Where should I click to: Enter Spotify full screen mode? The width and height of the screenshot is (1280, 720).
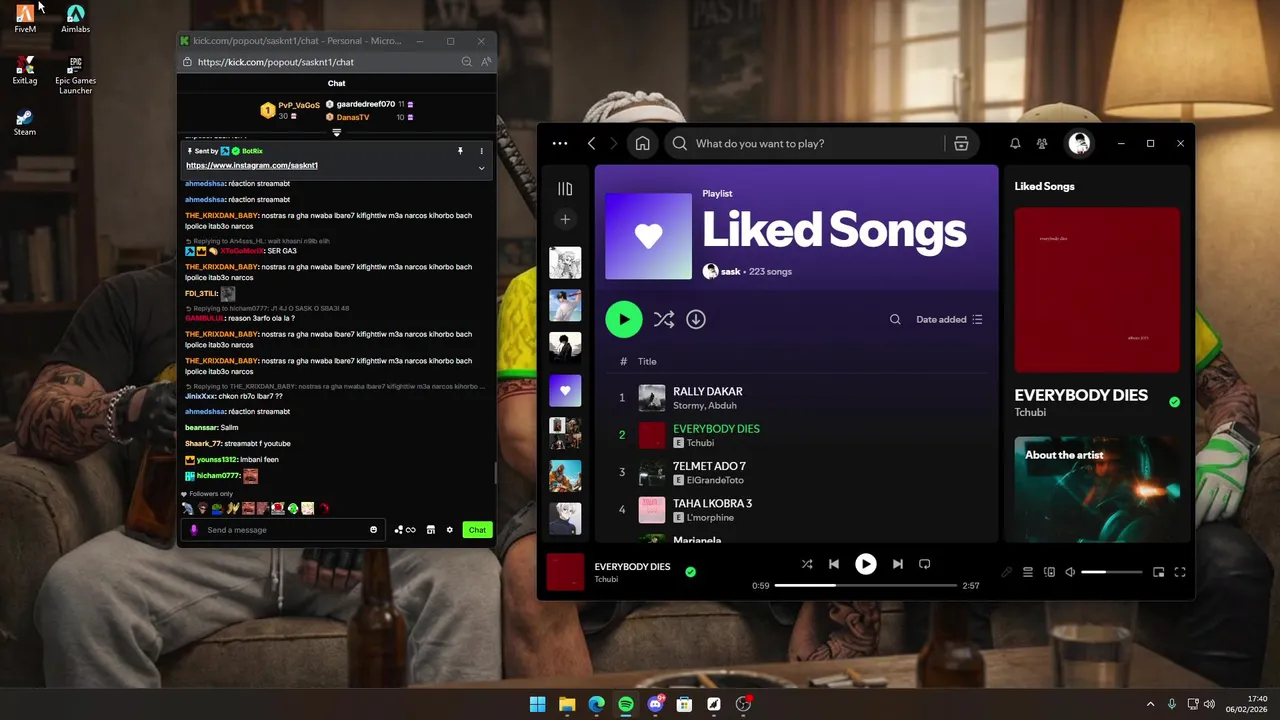click(1180, 572)
